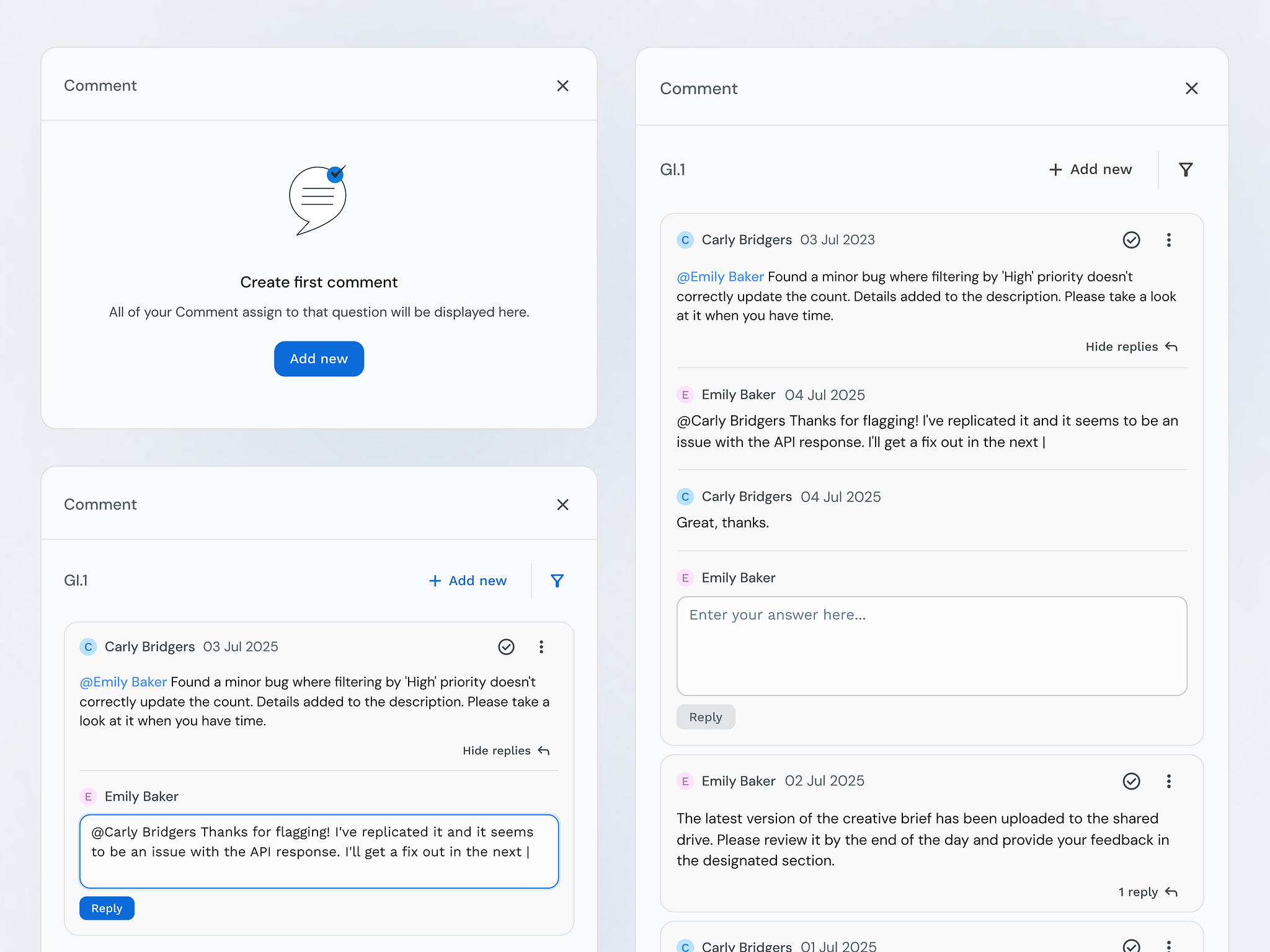This screenshot has height=952, width=1270.
Task: Close the right Comment panel
Action: pyautogui.click(x=1191, y=89)
